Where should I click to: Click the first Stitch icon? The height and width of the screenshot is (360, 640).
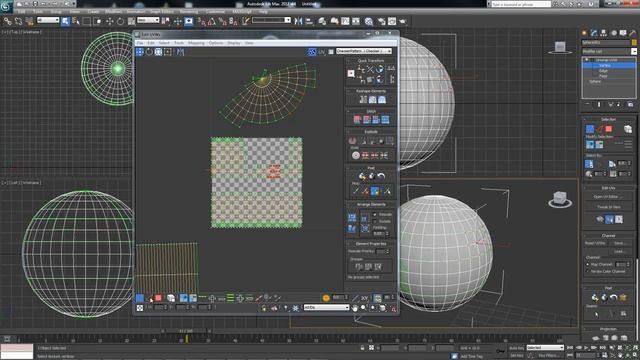coord(357,120)
